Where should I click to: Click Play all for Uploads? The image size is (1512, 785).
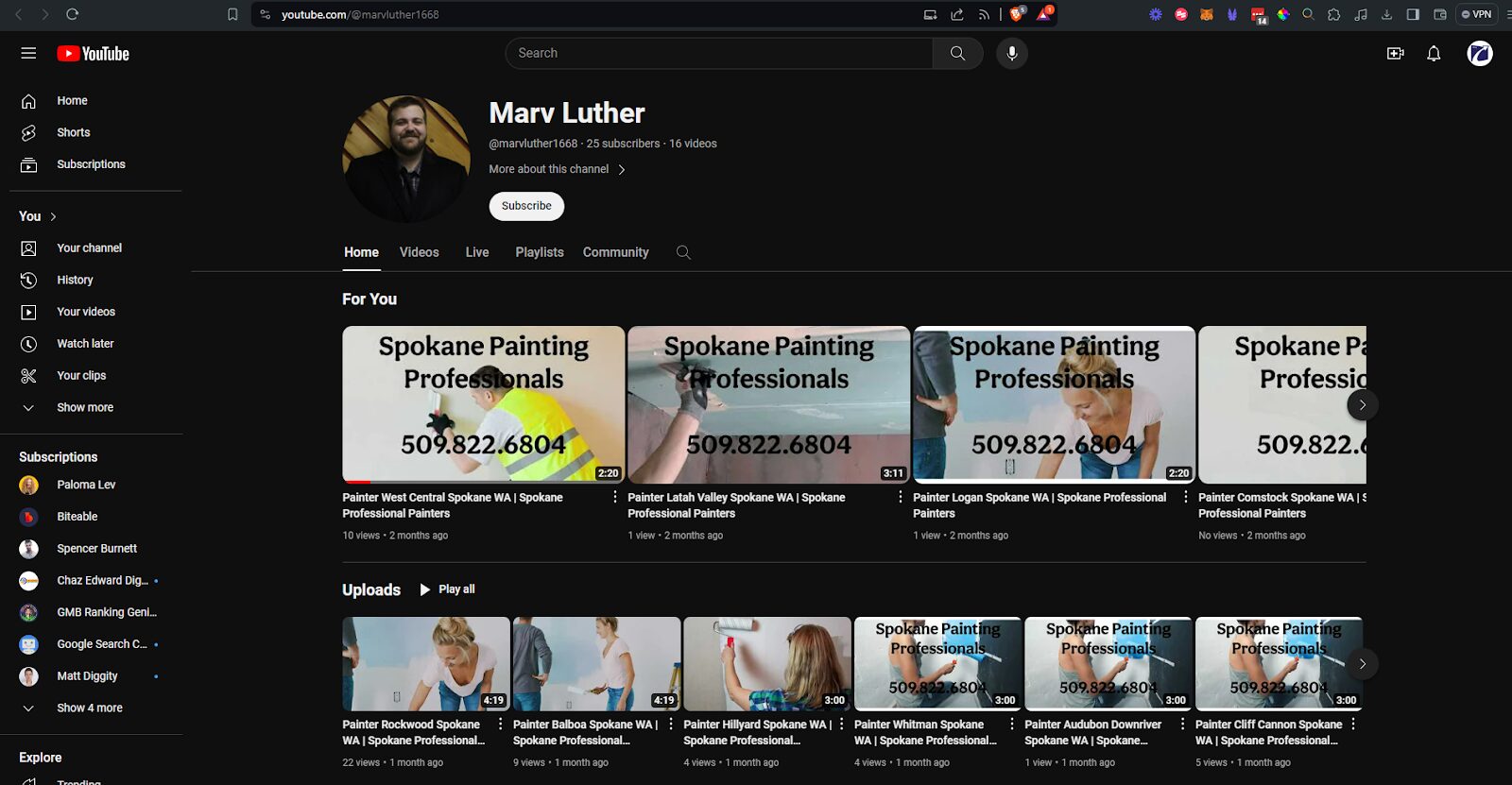448,589
